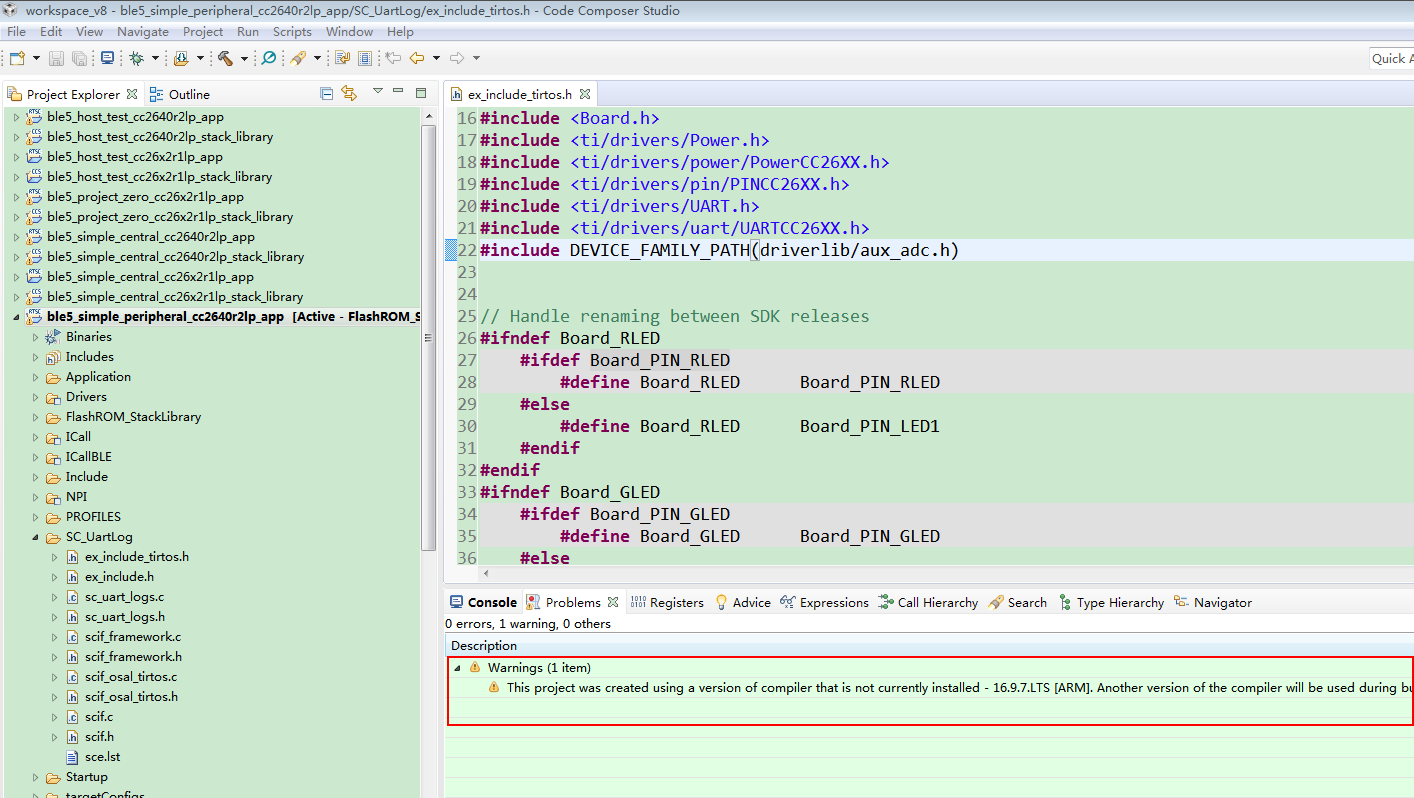Viewport: 1414px width, 798px height.
Task: Select sc_uart_logs.c in the tree
Action: pyautogui.click(x=125, y=597)
